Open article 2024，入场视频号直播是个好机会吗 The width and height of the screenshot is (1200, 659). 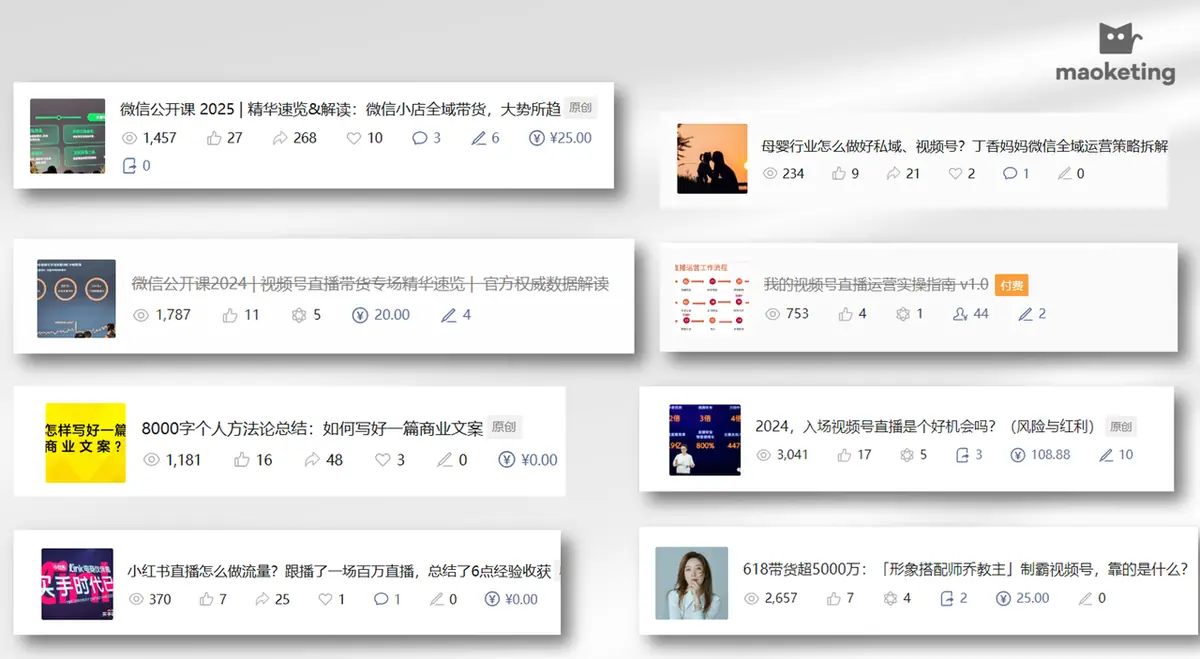click(x=927, y=426)
